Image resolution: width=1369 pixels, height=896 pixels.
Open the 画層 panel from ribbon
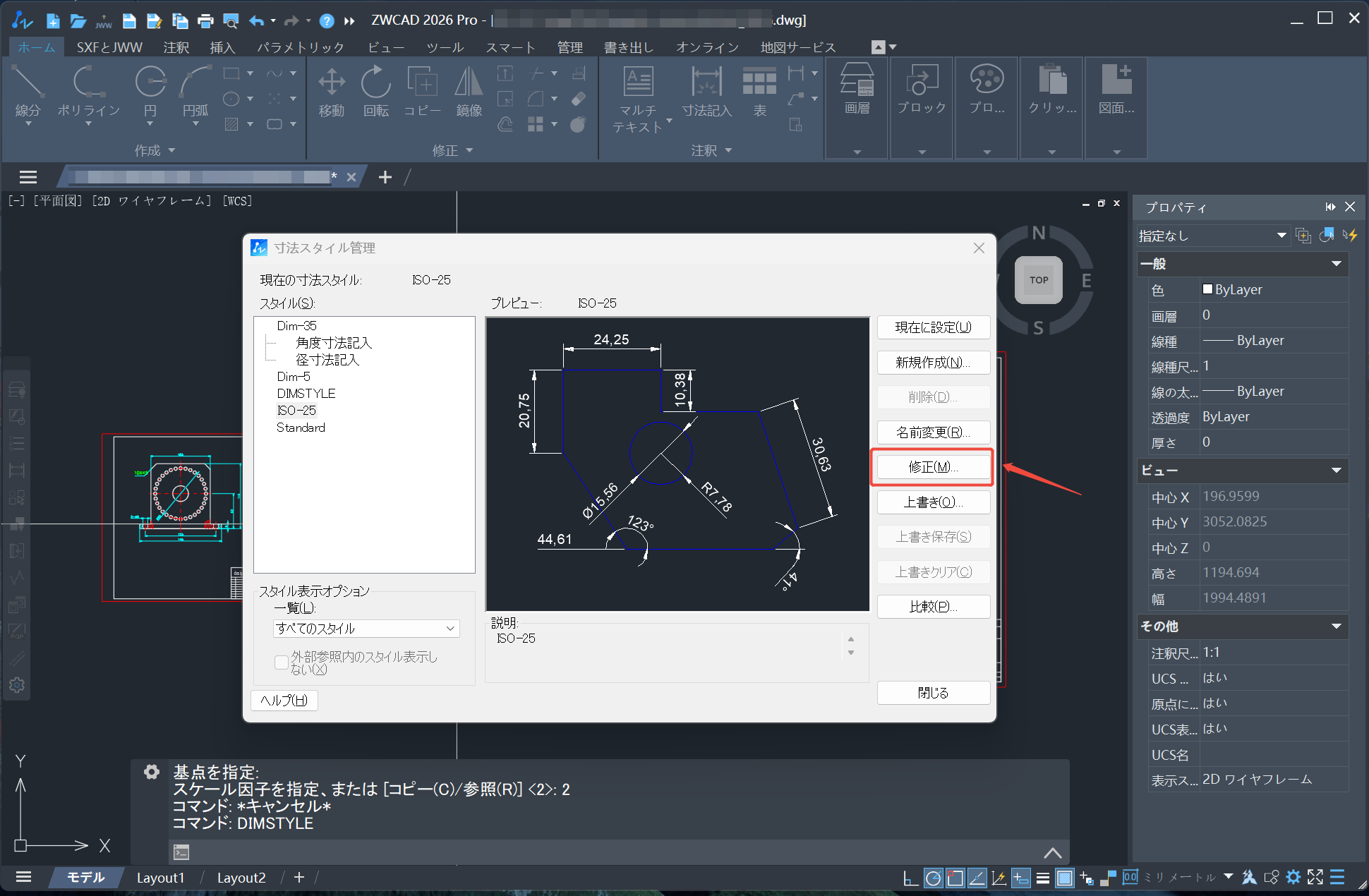pyautogui.click(x=855, y=88)
